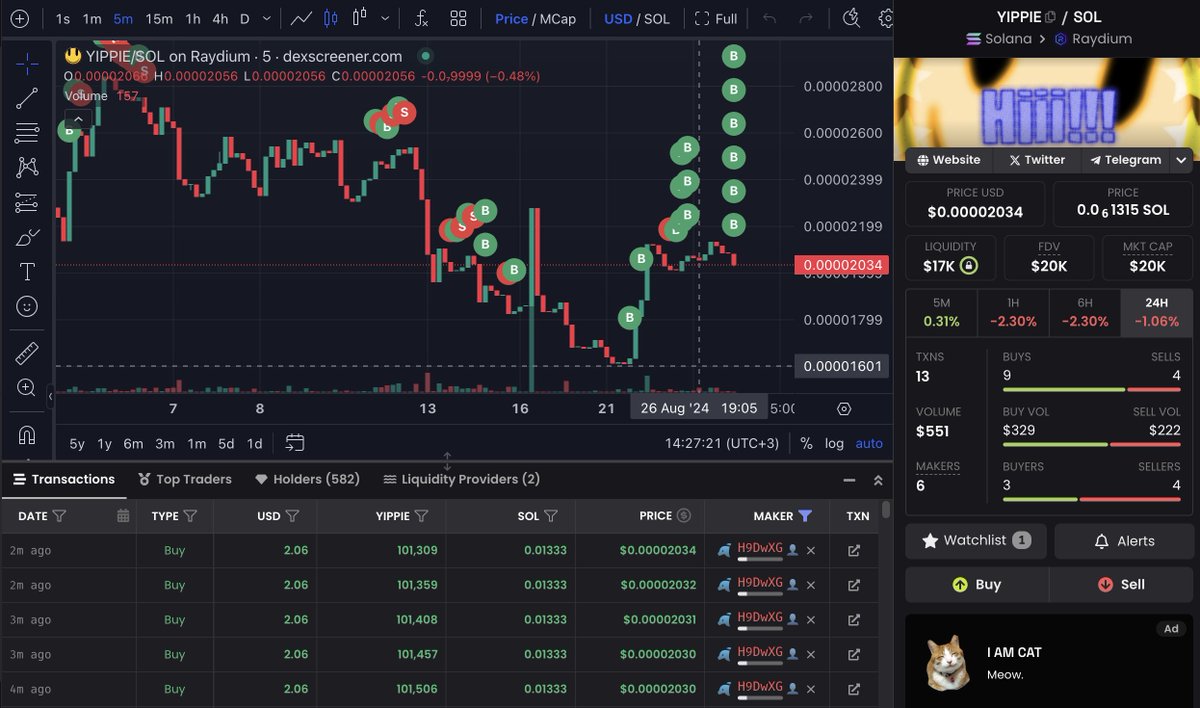Expand more timeframe options chevron
This screenshot has height=708, width=1200.
pyautogui.click(x=265, y=18)
